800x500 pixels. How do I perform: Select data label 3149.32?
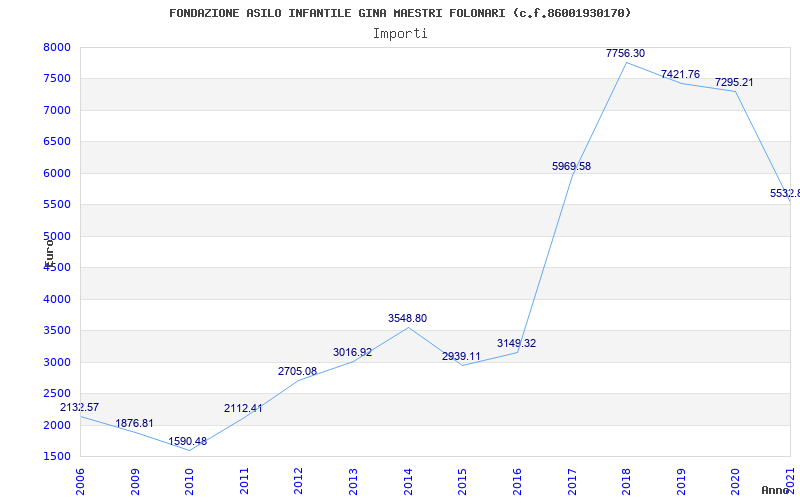(516, 343)
